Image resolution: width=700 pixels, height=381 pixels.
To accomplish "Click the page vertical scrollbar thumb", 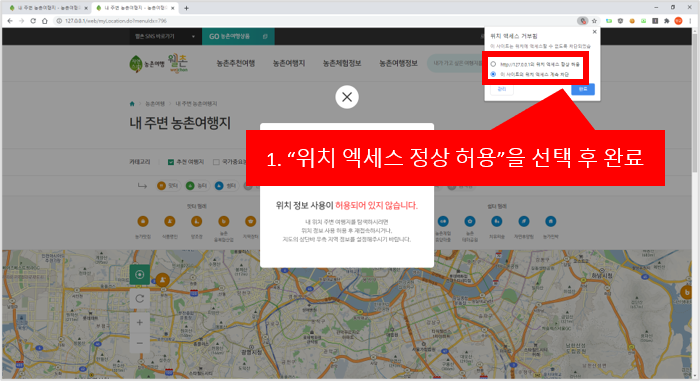I will click(x=695, y=103).
